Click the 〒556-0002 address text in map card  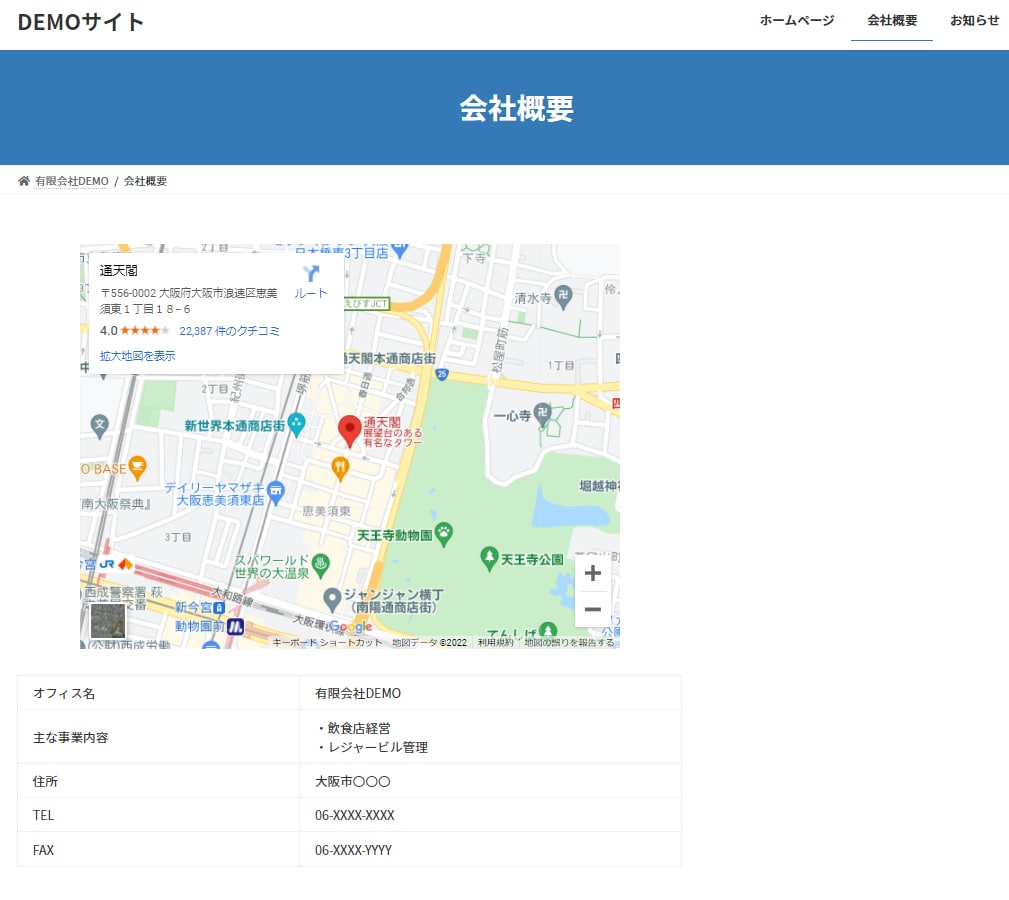point(189,300)
